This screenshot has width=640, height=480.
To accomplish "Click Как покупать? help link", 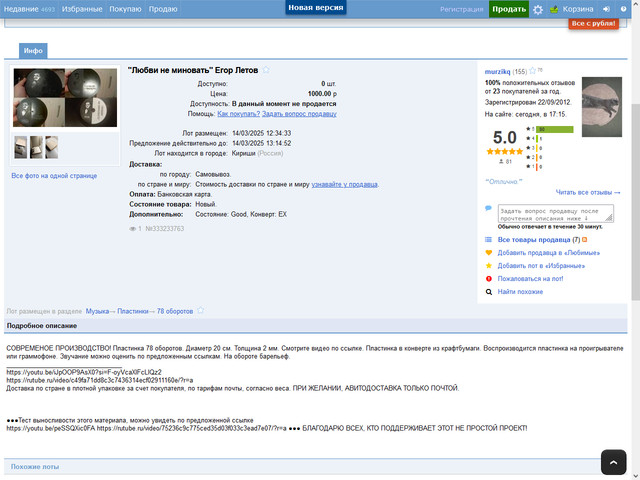I will [x=238, y=114].
